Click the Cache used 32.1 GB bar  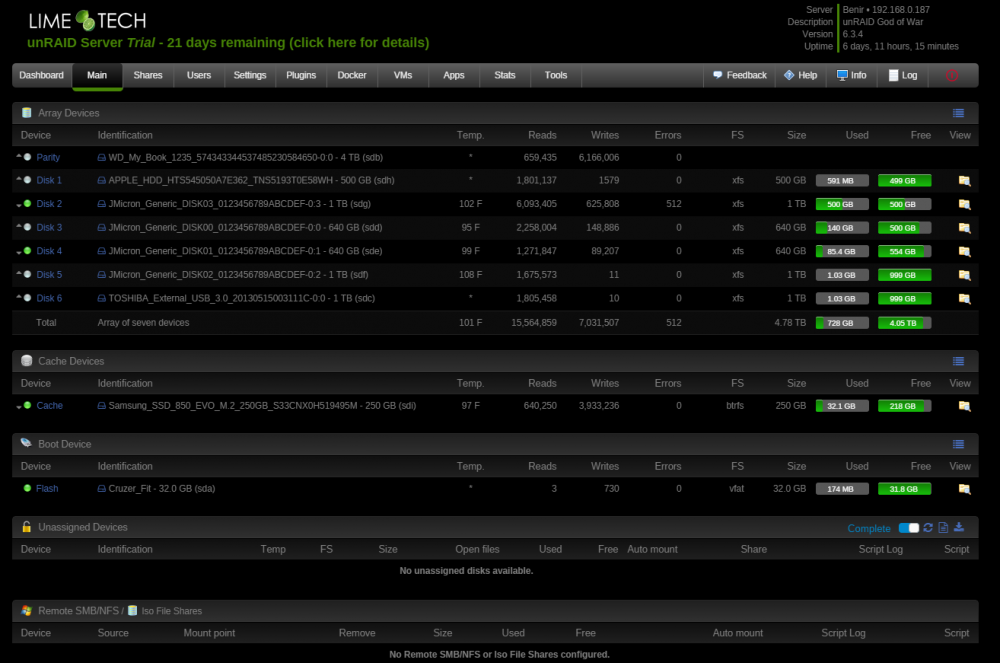click(x=842, y=406)
